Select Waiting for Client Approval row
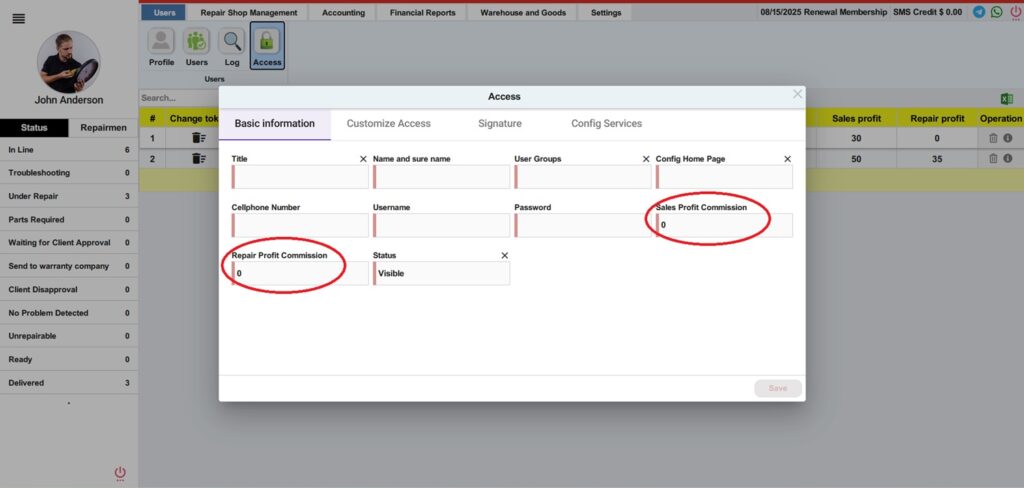1024x488 pixels. tap(69, 242)
